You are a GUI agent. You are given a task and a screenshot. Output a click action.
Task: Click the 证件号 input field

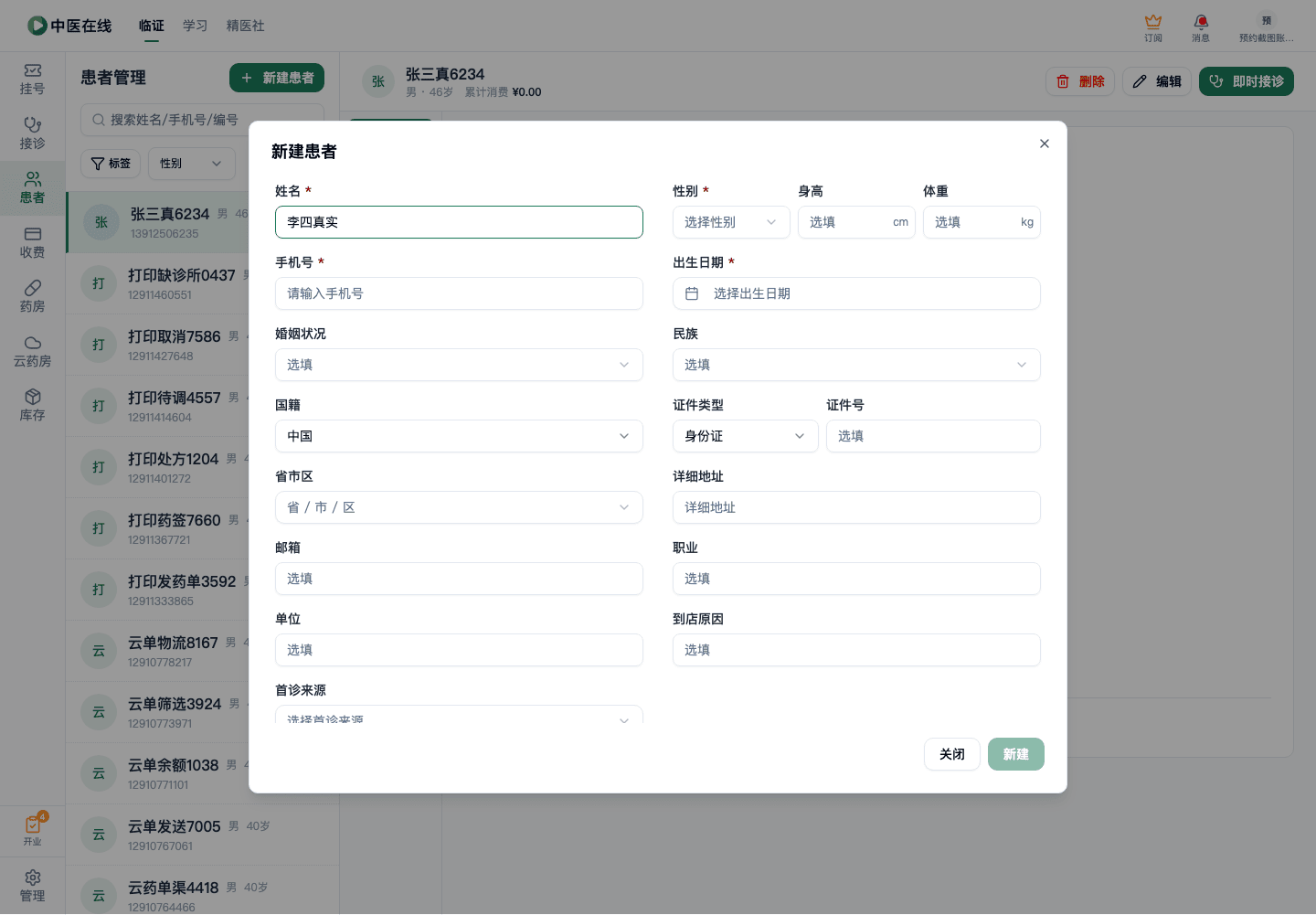click(x=933, y=436)
